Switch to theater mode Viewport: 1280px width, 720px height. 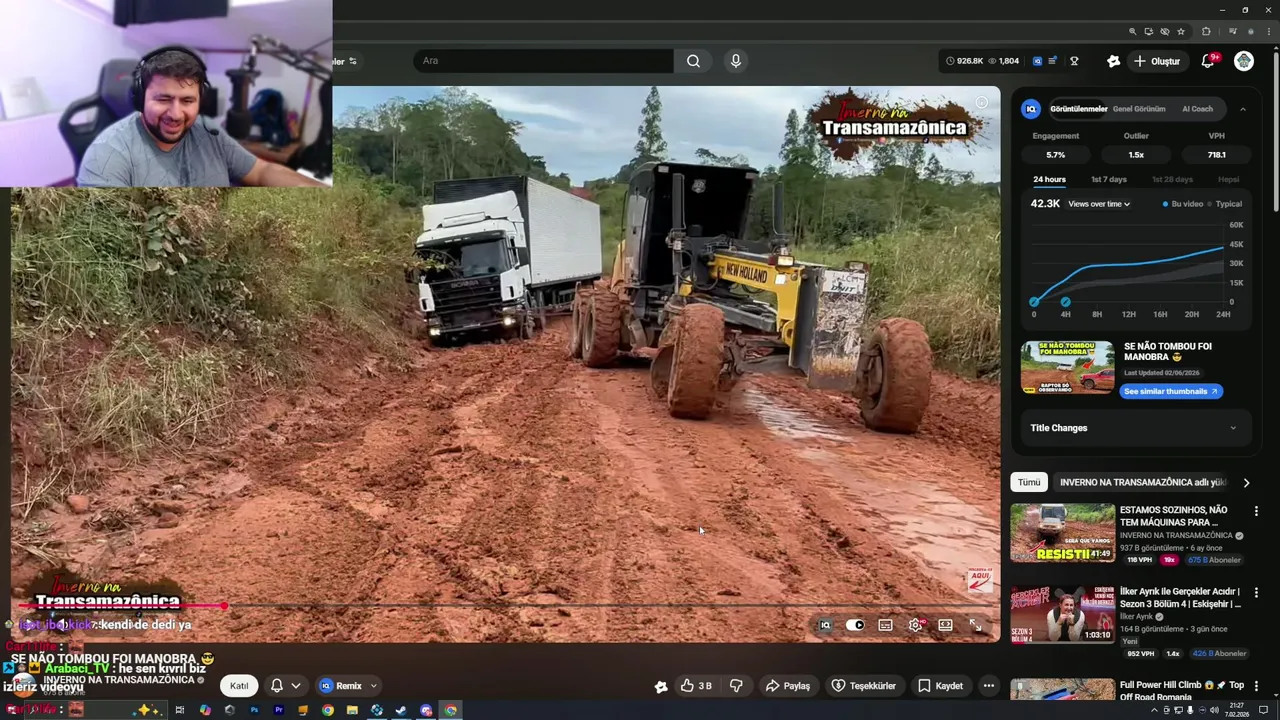[x=945, y=625]
